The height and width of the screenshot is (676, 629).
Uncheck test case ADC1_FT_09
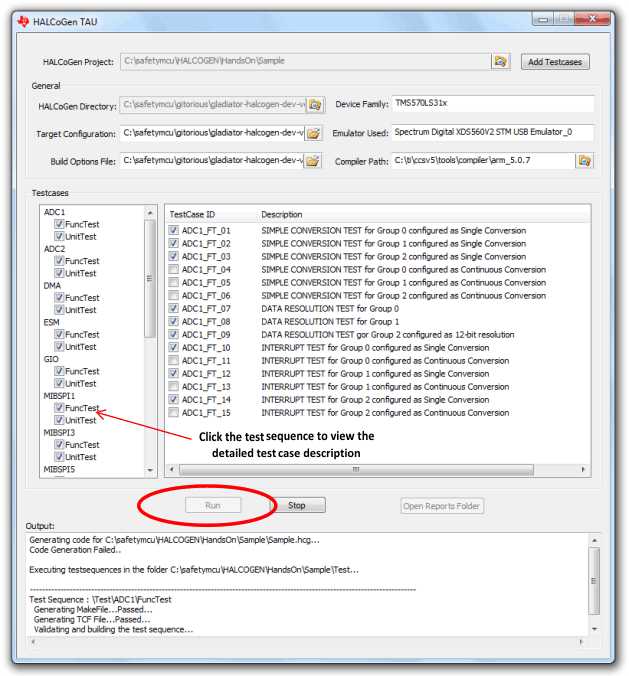point(173,334)
